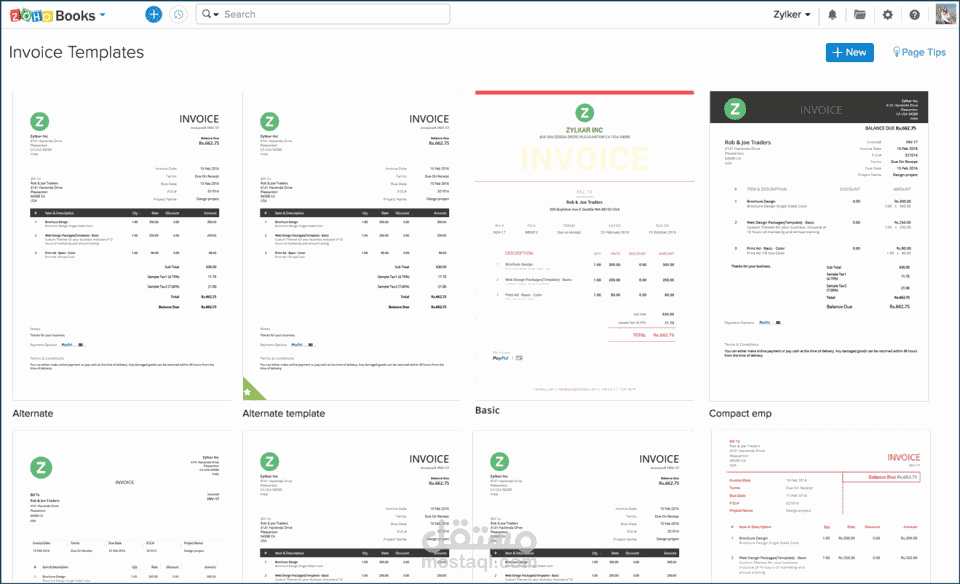Click the 'Basic' template name
Viewport: 960px width, 584px height.
487,410
